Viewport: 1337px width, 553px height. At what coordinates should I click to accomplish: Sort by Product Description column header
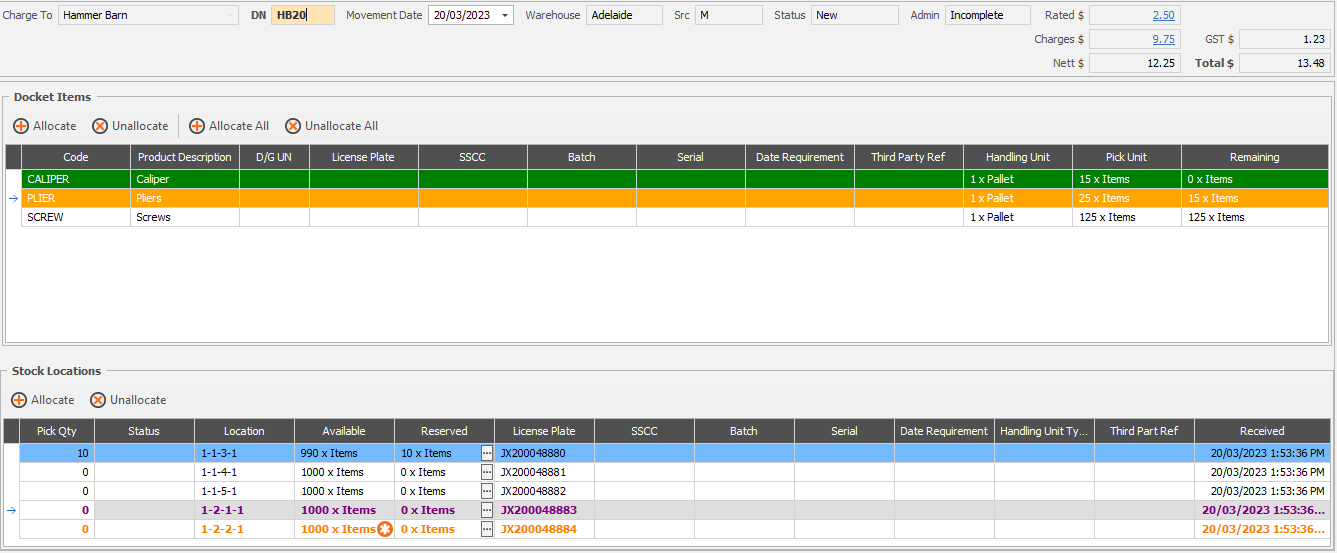tap(185, 157)
